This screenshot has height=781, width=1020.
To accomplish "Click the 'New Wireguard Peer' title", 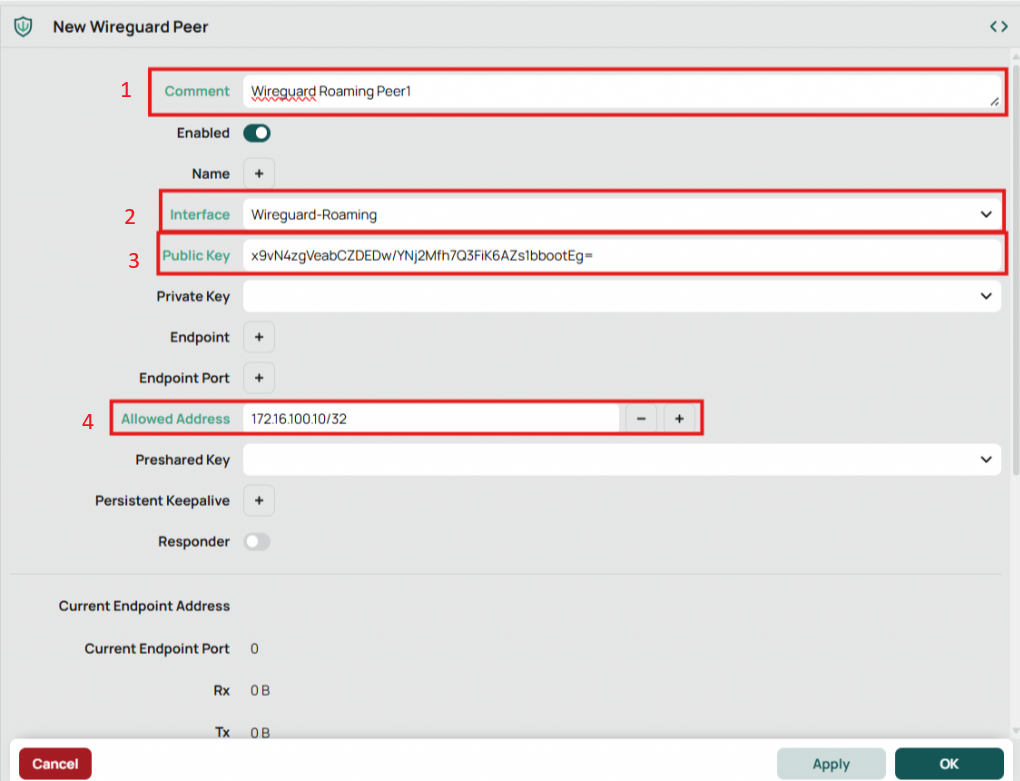I will pos(130,27).
